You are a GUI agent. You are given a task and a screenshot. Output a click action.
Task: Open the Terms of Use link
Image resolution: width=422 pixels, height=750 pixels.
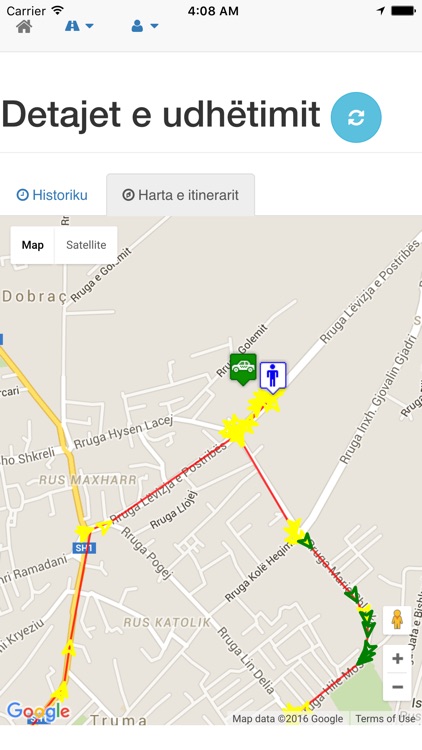click(x=385, y=718)
